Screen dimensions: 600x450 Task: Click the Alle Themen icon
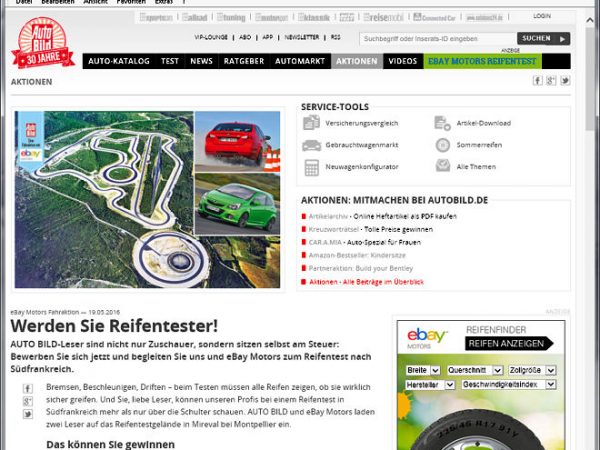(443, 166)
